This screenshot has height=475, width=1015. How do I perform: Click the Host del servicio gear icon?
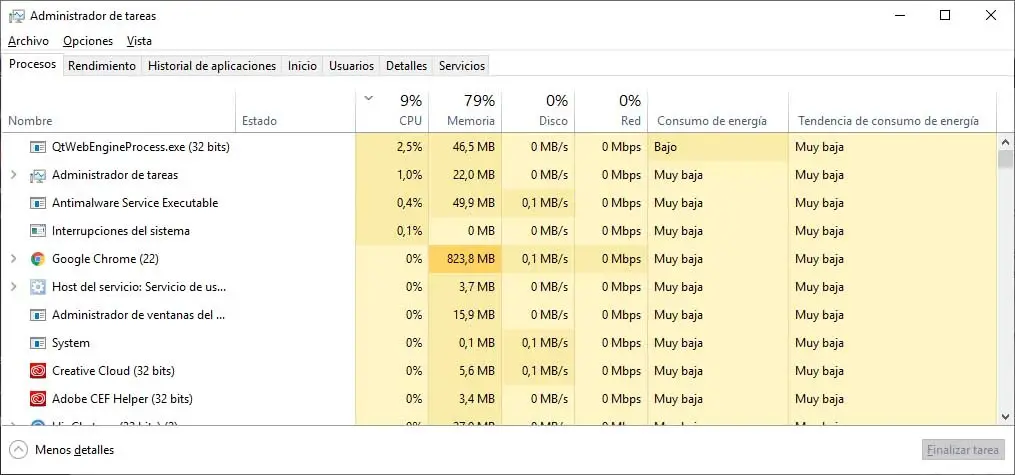[x=38, y=287]
